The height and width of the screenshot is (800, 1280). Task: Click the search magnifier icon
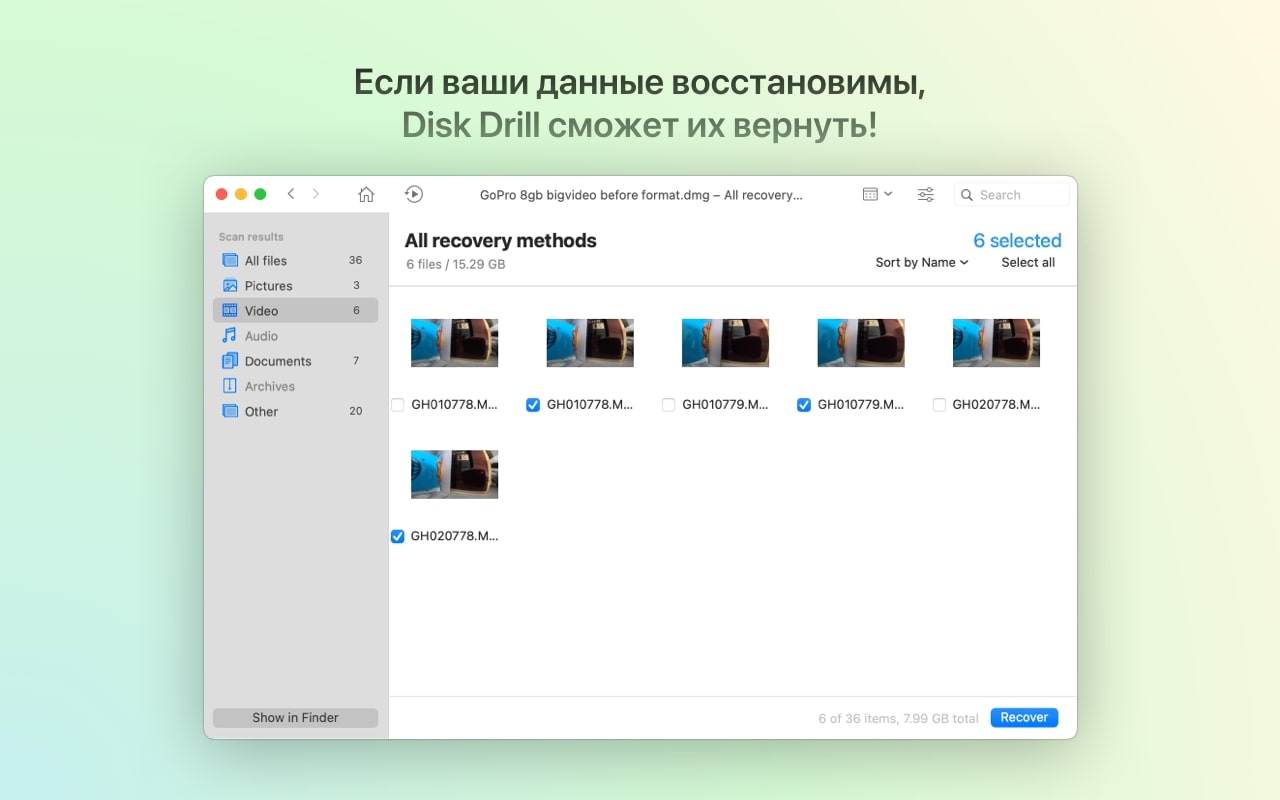[966, 194]
